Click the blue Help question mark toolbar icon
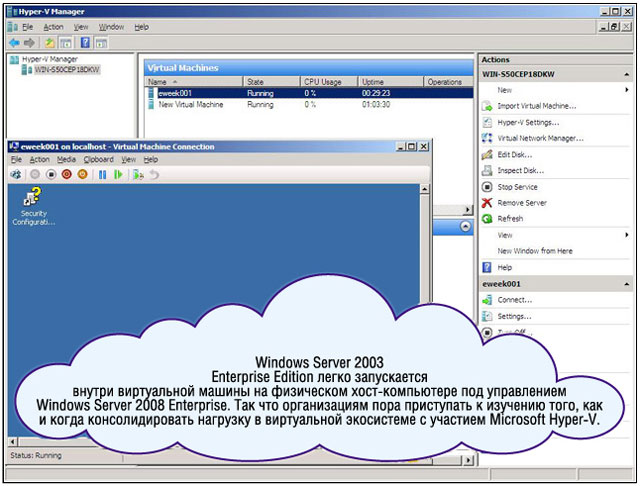640x486 pixels. point(85,42)
